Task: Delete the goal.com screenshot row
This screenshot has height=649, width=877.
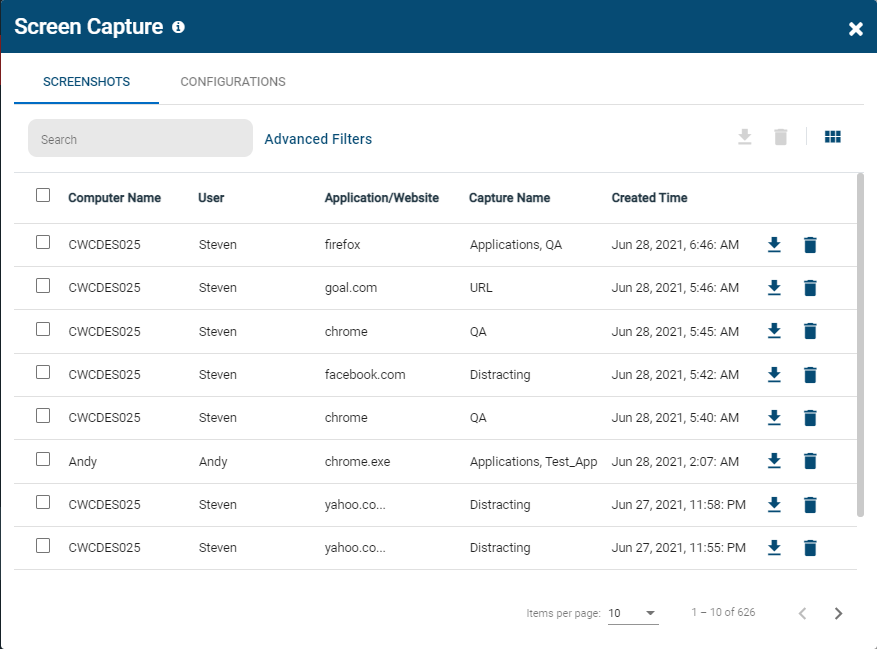Action: pos(810,288)
